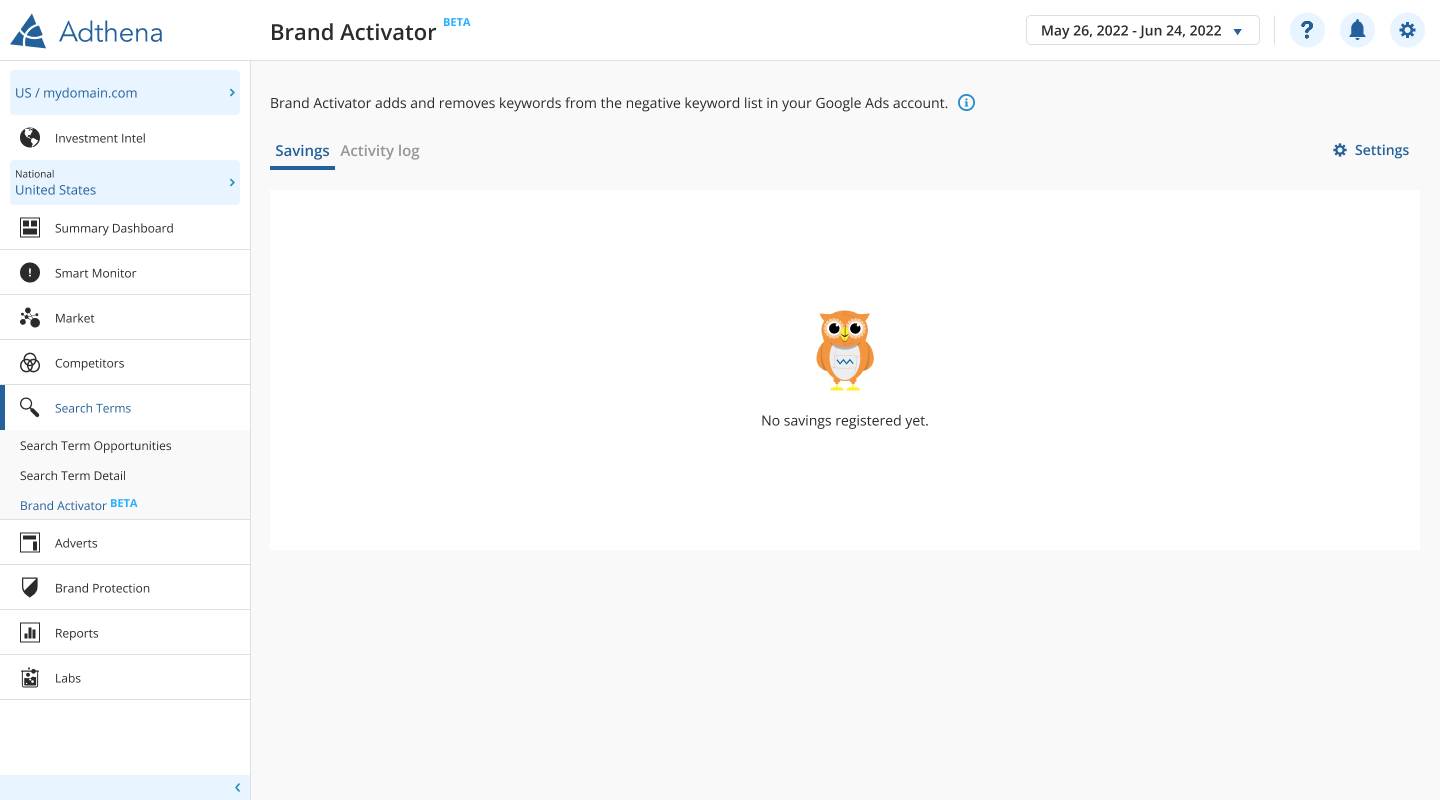Select the Savings tab
The width and height of the screenshot is (1440, 800).
[302, 151]
